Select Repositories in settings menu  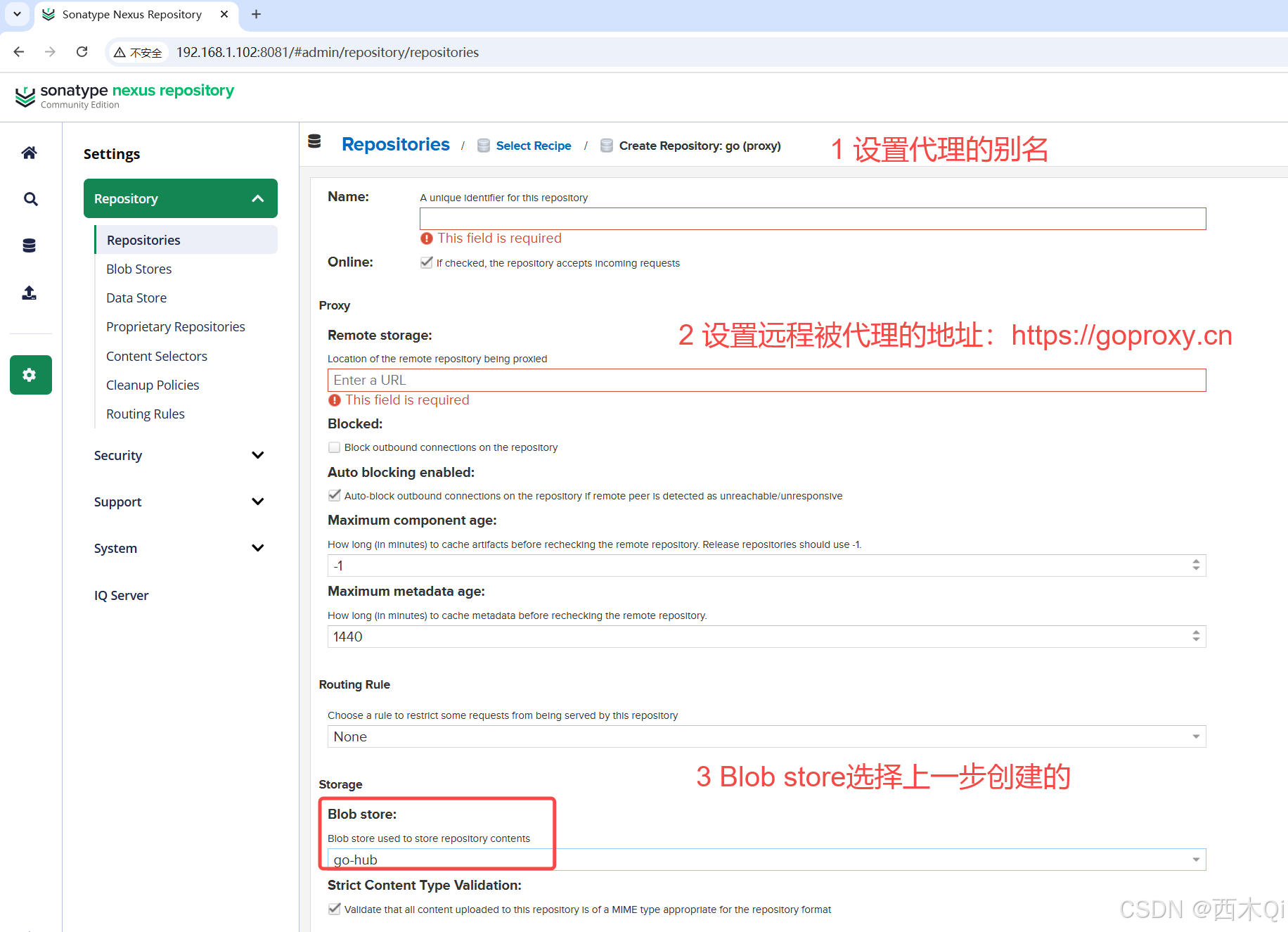pos(187,240)
